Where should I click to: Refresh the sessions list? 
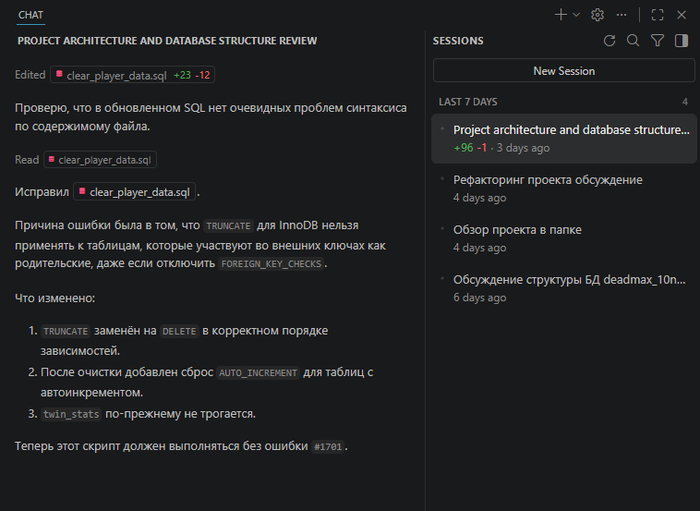pyautogui.click(x=610, y=41)
